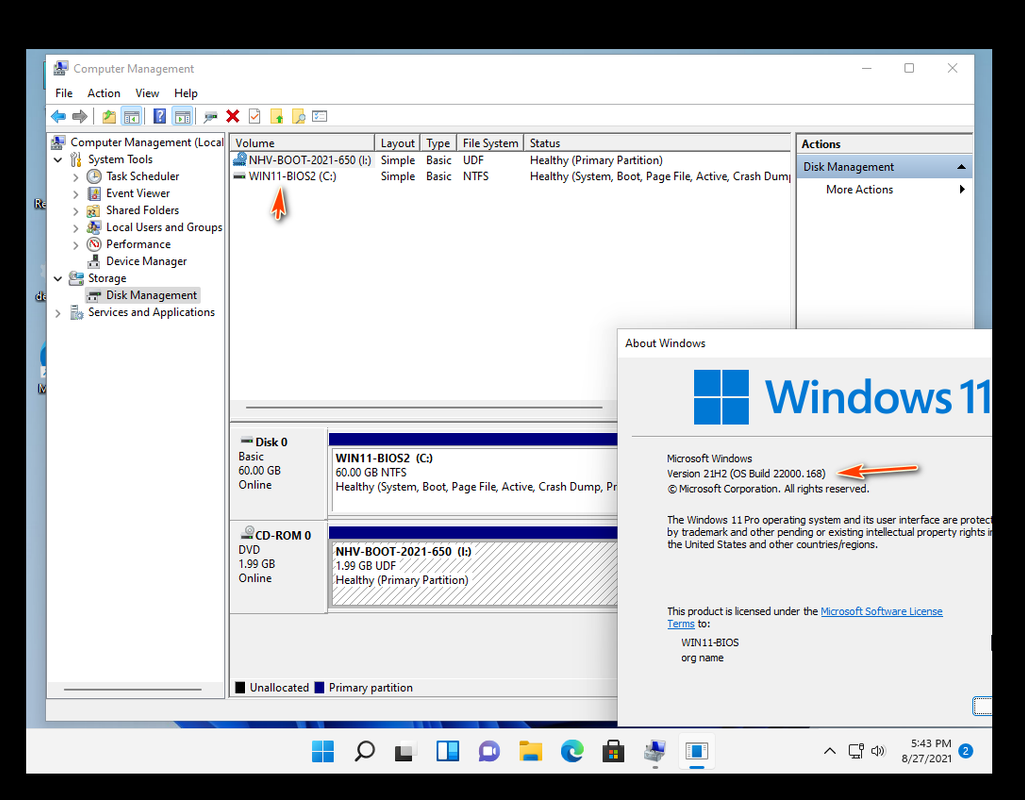Viewport: 1025px width, 800px height.
Task: Select the NHV-BOOT-2021-650 (I:) partition block
Action: pos(475,573)
